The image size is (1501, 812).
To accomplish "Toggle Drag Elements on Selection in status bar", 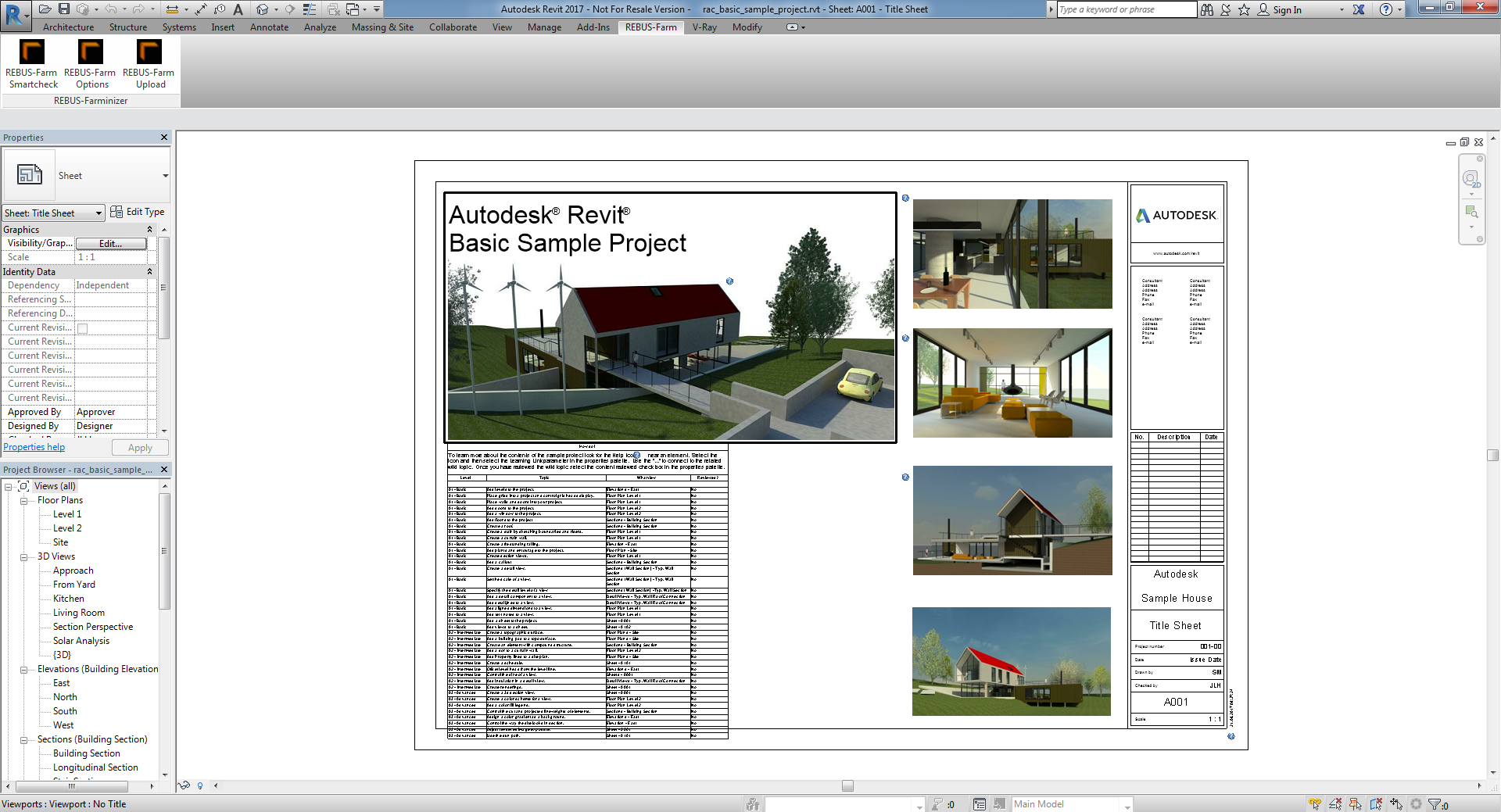I will [1396, 804].
